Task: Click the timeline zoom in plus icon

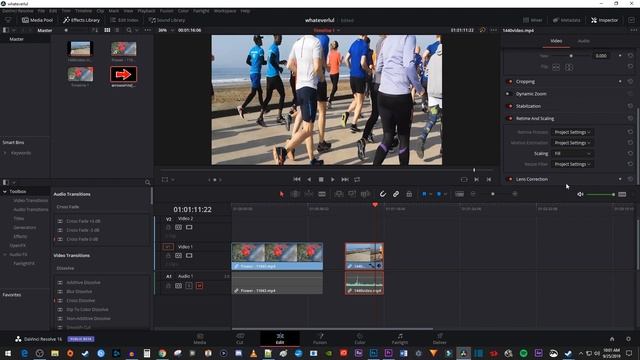Action: pos(515,194)
